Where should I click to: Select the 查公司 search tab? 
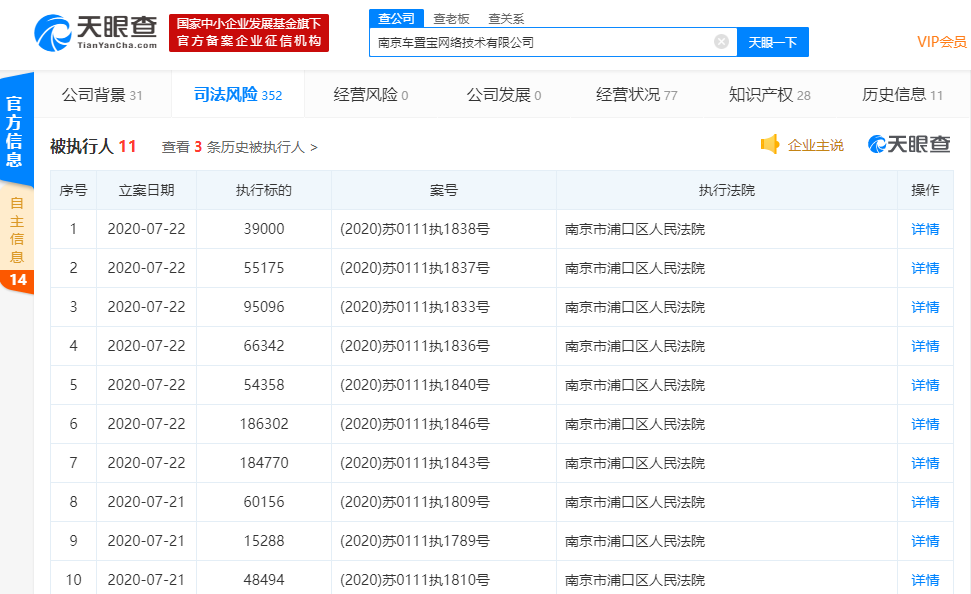tap(396, 19)
